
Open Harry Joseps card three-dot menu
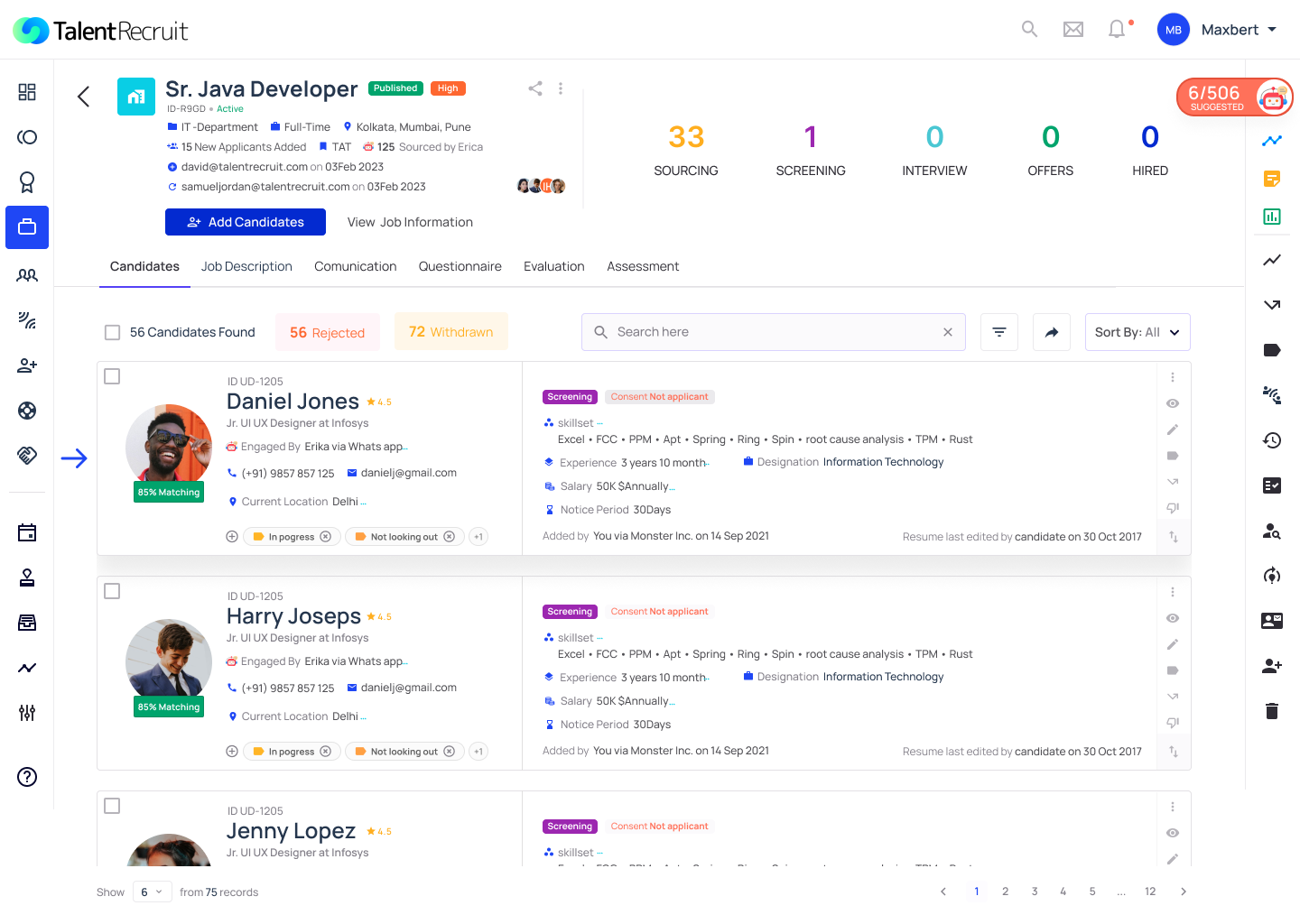1173,592
